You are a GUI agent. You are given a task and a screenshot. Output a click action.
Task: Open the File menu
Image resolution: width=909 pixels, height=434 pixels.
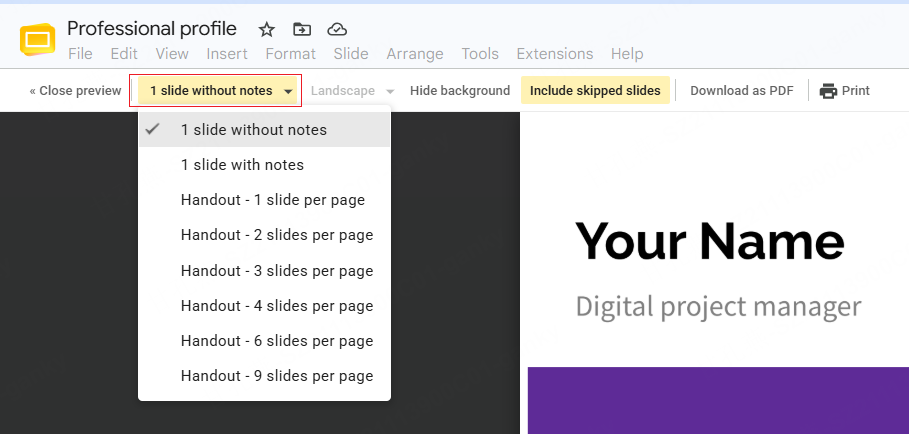click(80, 54)
